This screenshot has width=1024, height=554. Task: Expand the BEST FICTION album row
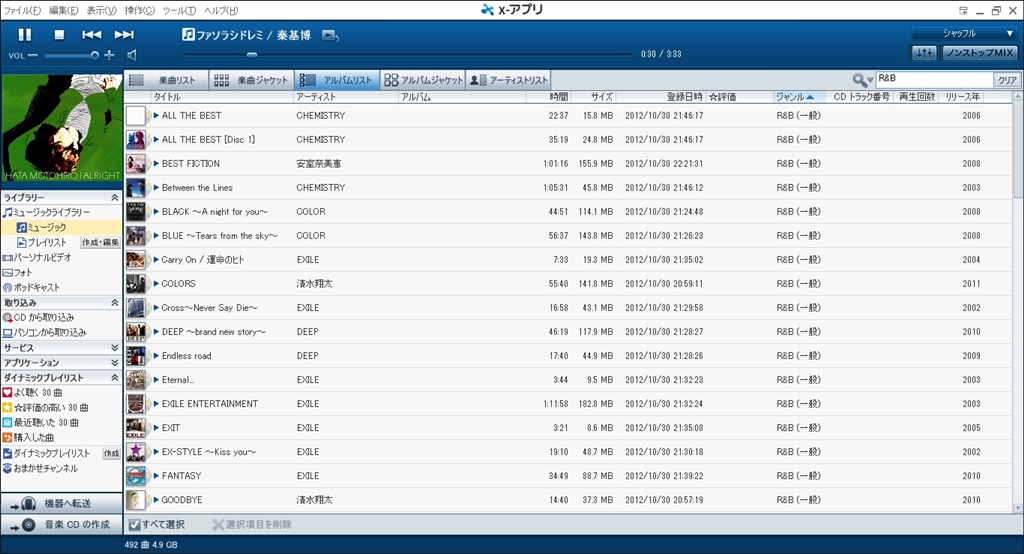click(156, 163)
